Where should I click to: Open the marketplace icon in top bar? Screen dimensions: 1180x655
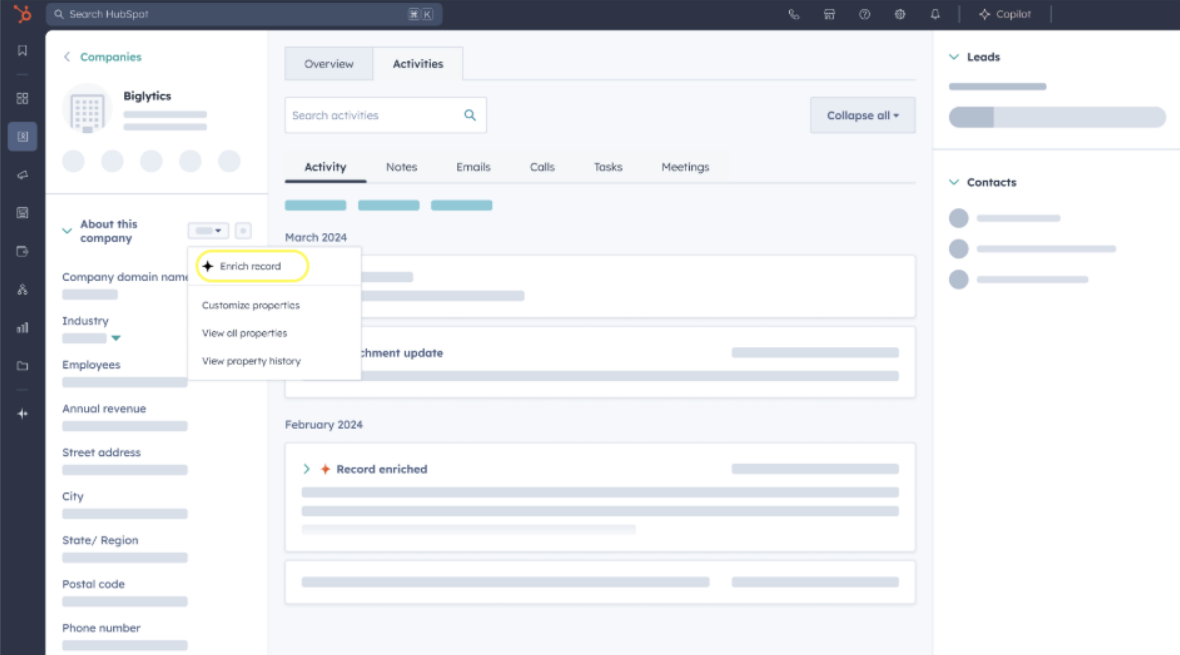[x=829, y=14]
